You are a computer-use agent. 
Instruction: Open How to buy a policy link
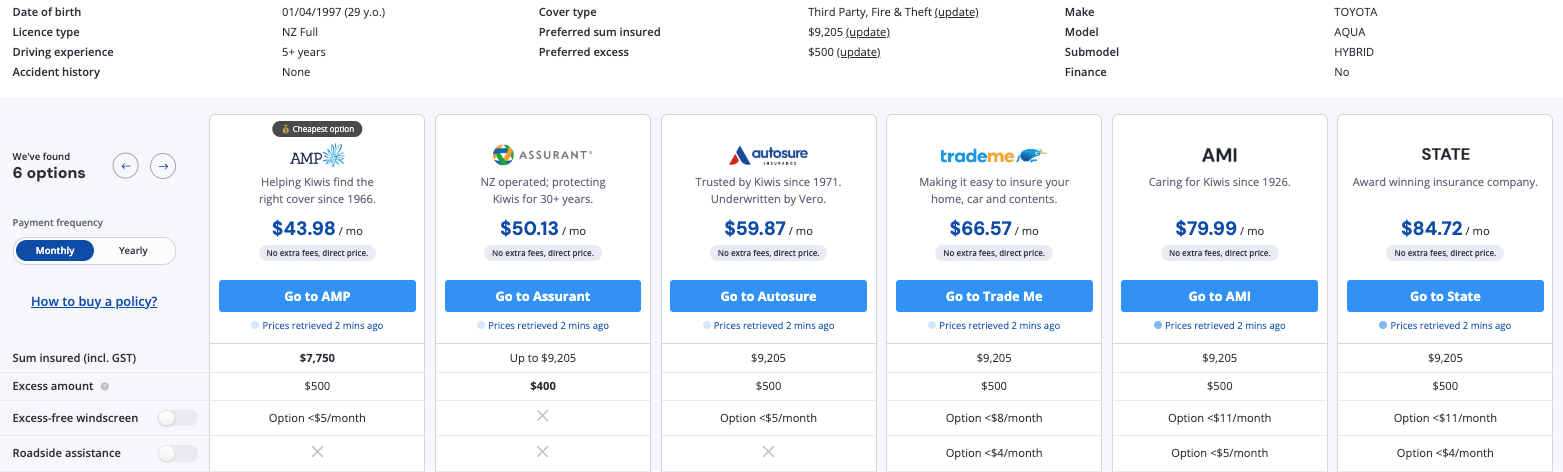pos(94,301)
